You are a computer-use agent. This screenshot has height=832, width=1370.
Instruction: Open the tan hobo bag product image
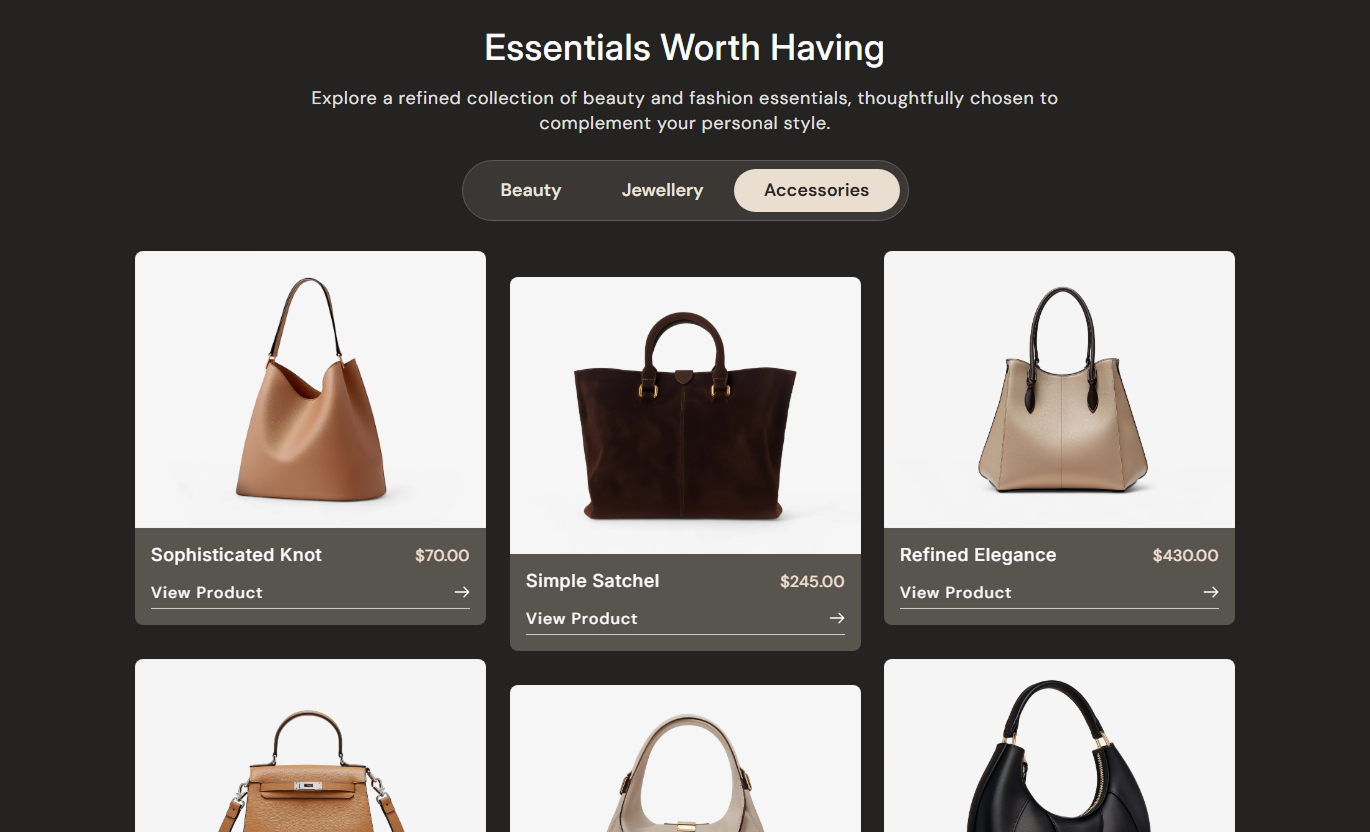[310, 389]
